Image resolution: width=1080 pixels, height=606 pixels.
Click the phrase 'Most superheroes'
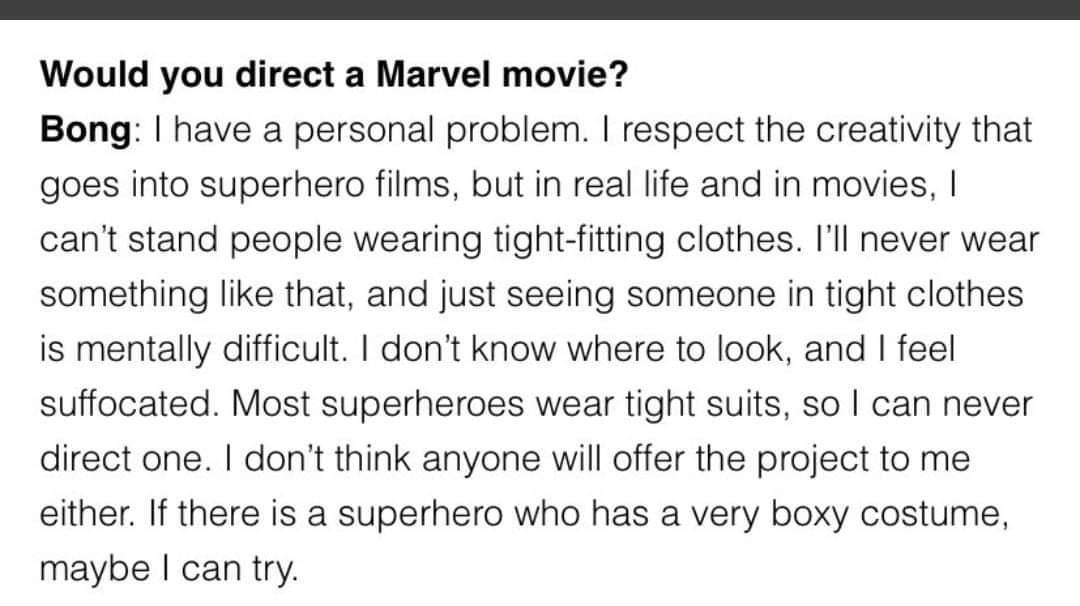[377, 404]
